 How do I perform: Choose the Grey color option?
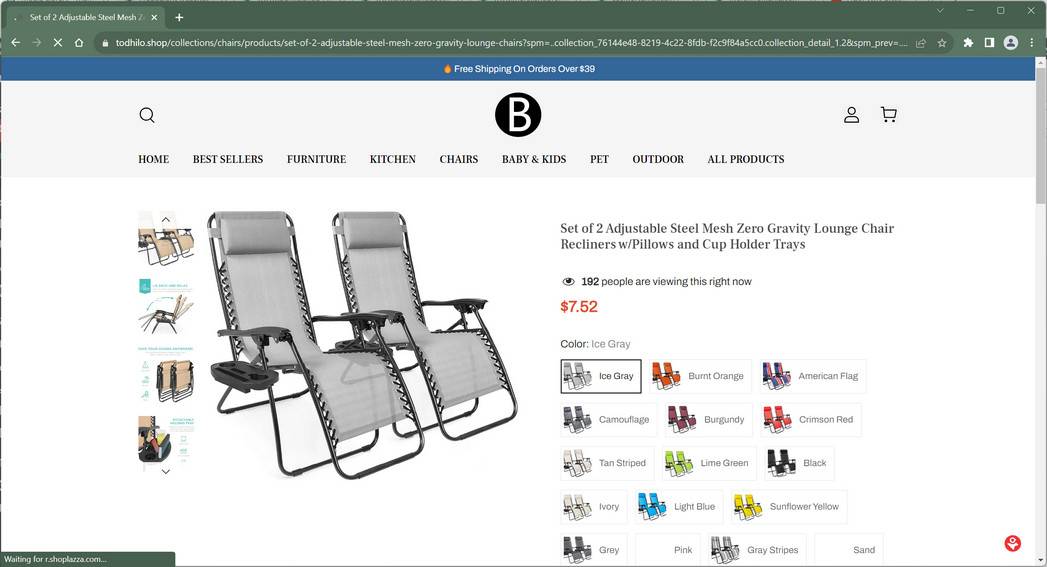594,550
